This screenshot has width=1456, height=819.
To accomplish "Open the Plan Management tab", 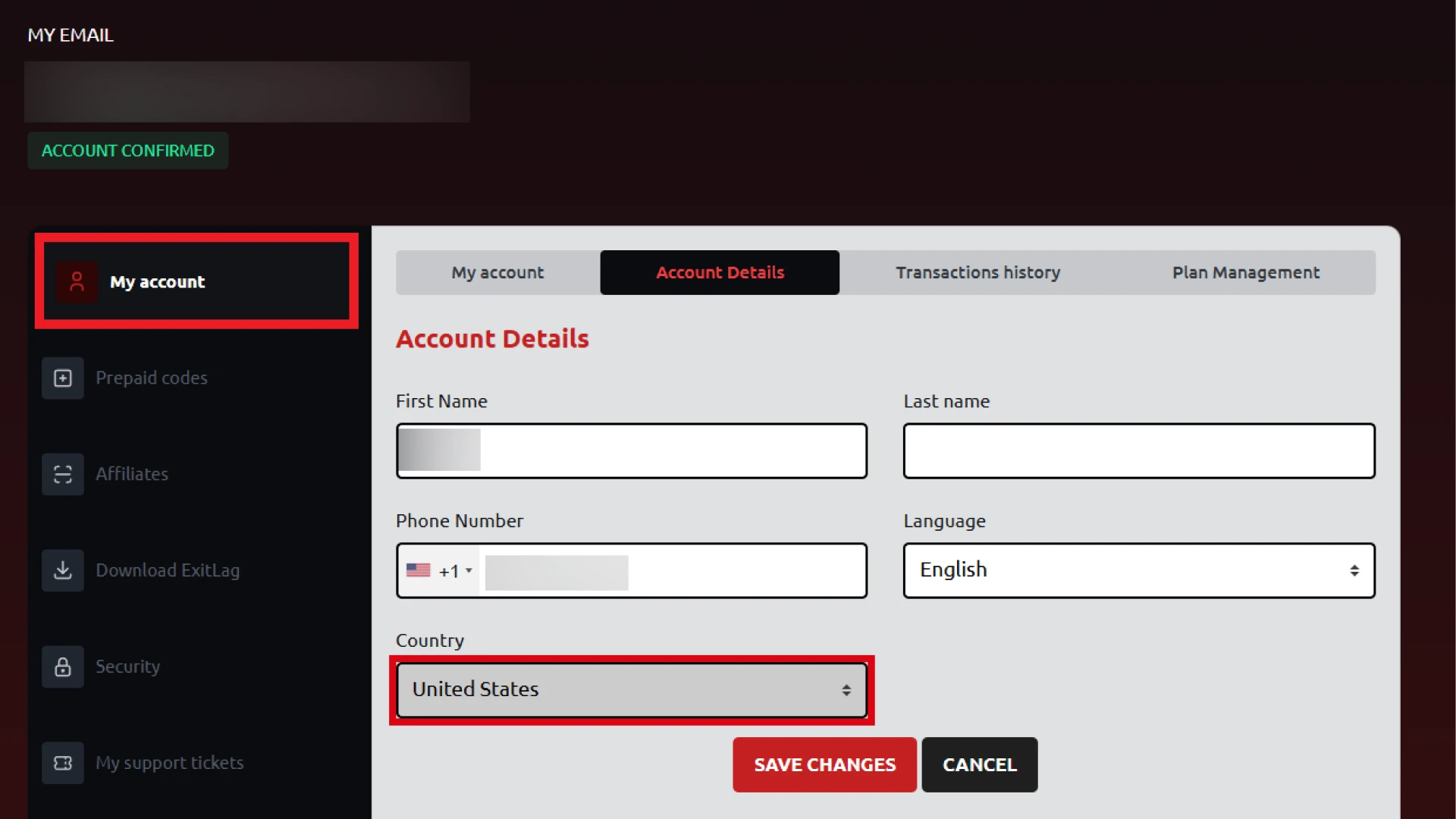I will click(x=1245, y=272).
